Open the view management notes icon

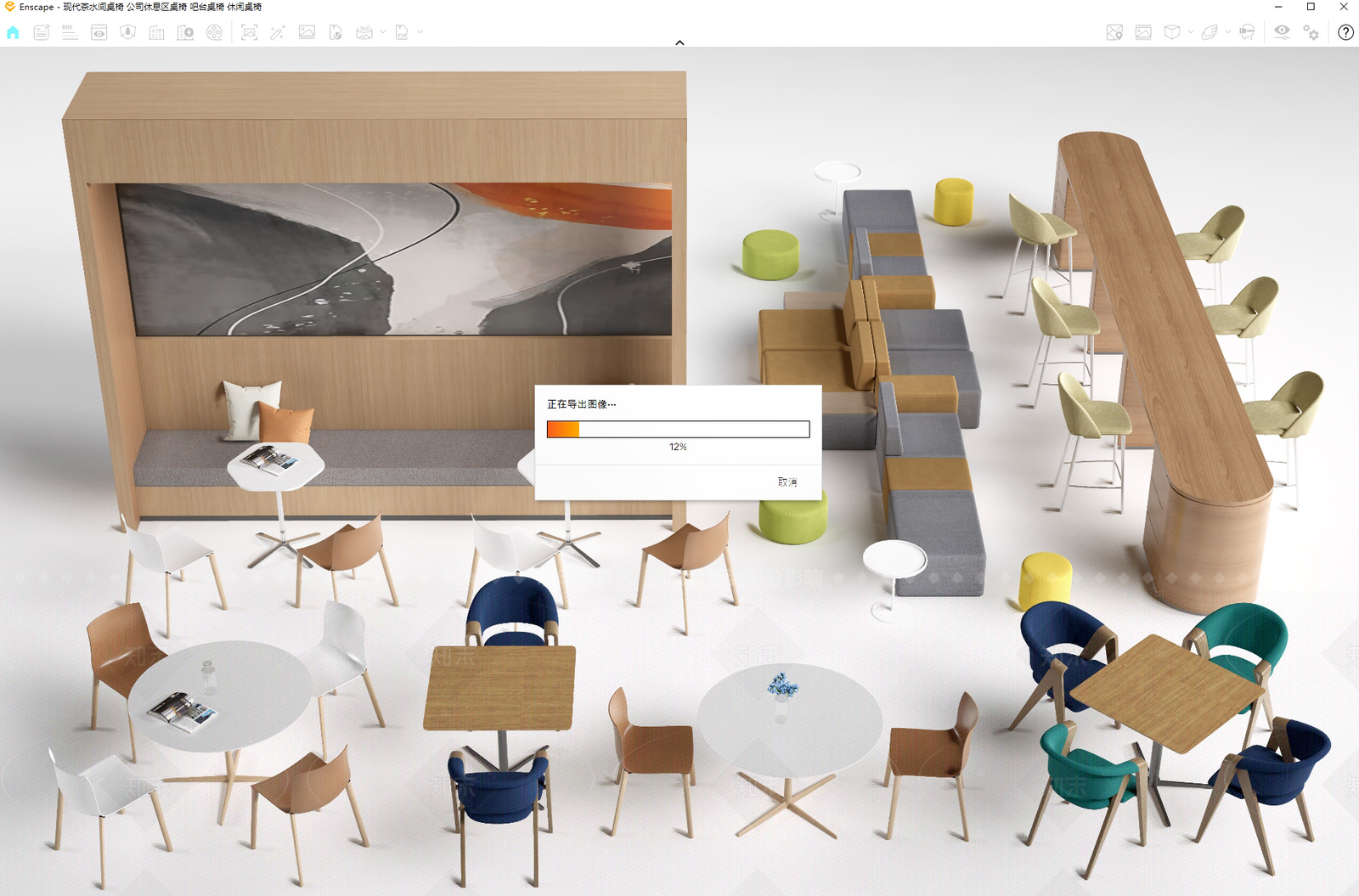[41, 32]
